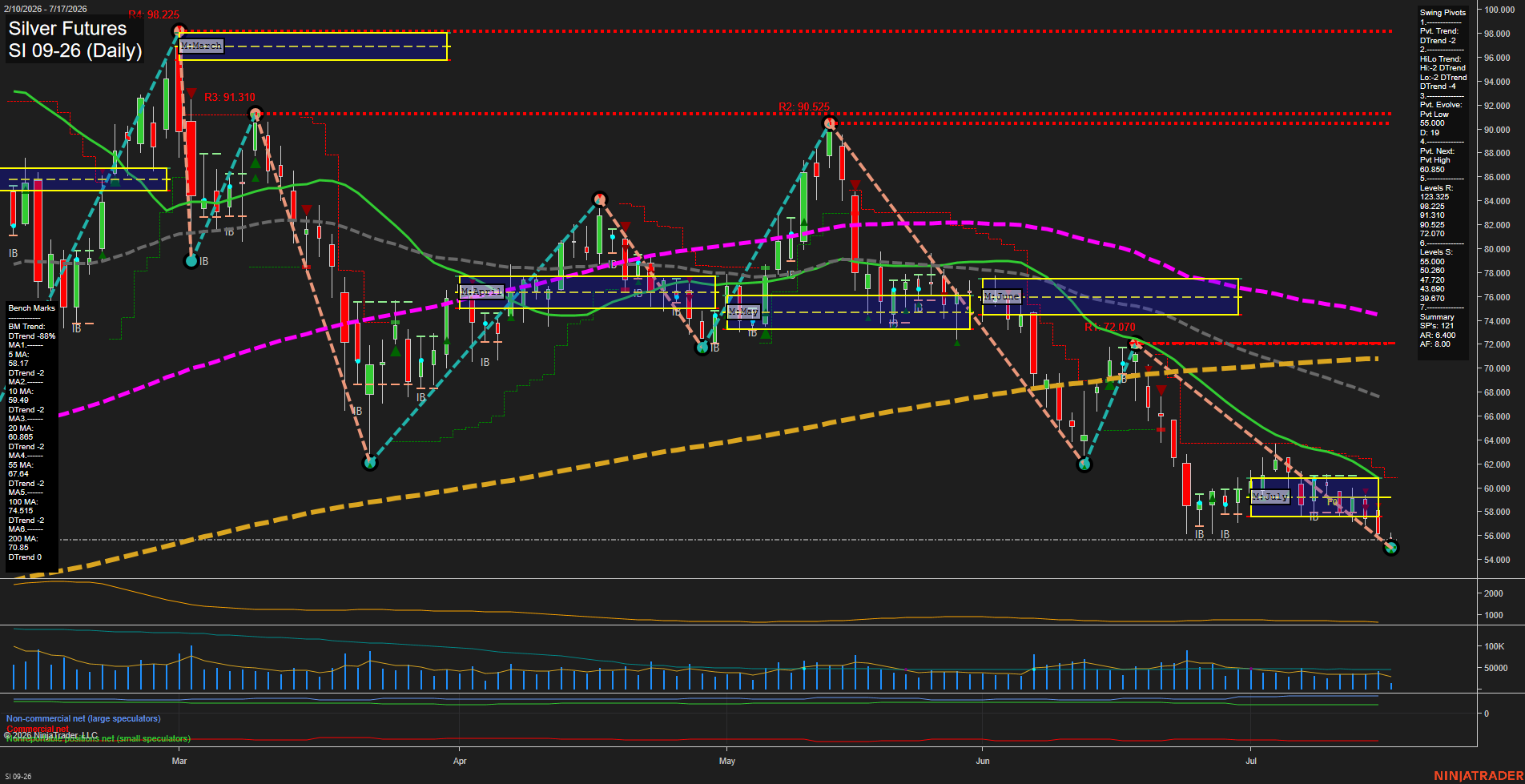This screenshot has width=1525, height=784.
Task: Click the 70.85 moving average value
Action: point(18,548)
